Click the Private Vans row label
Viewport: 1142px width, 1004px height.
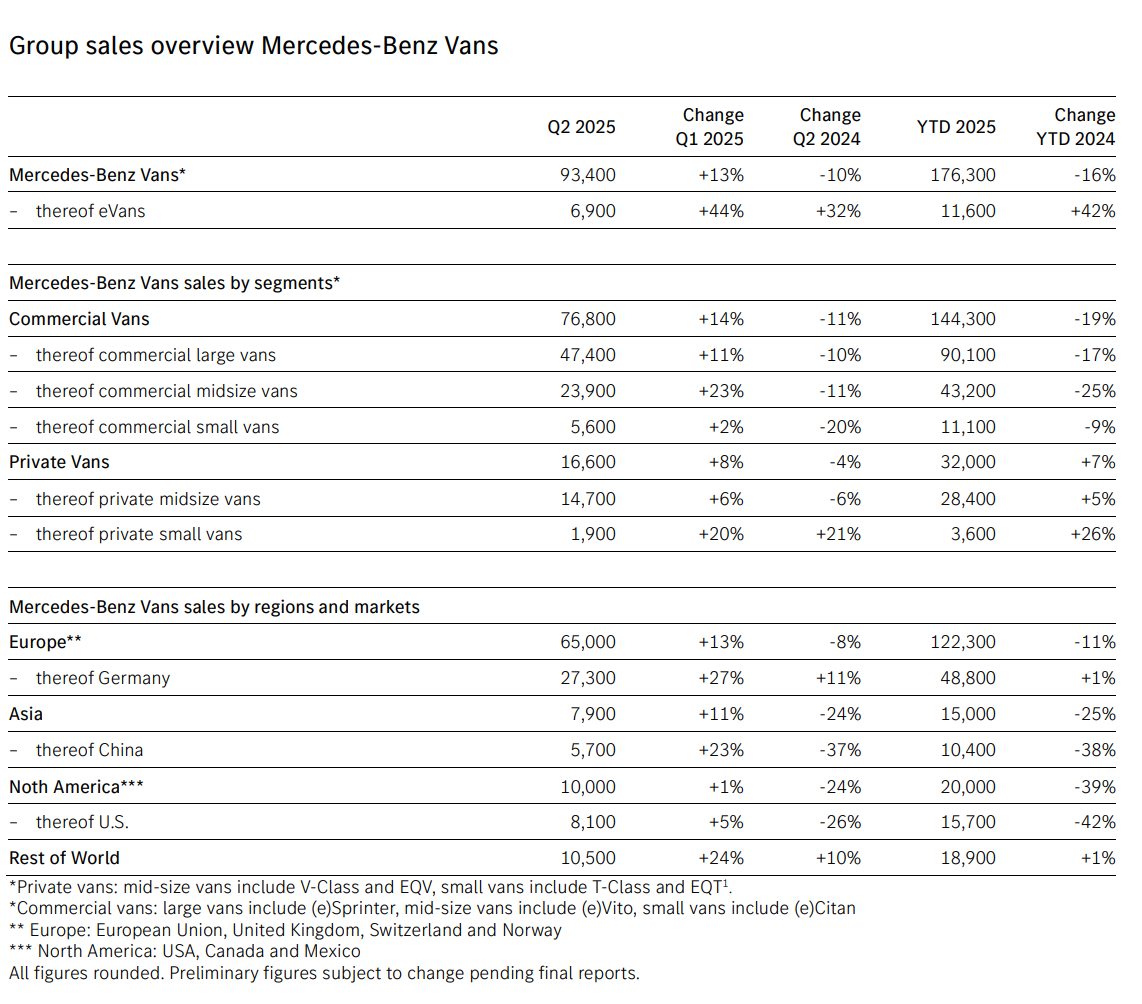(59, 462)
